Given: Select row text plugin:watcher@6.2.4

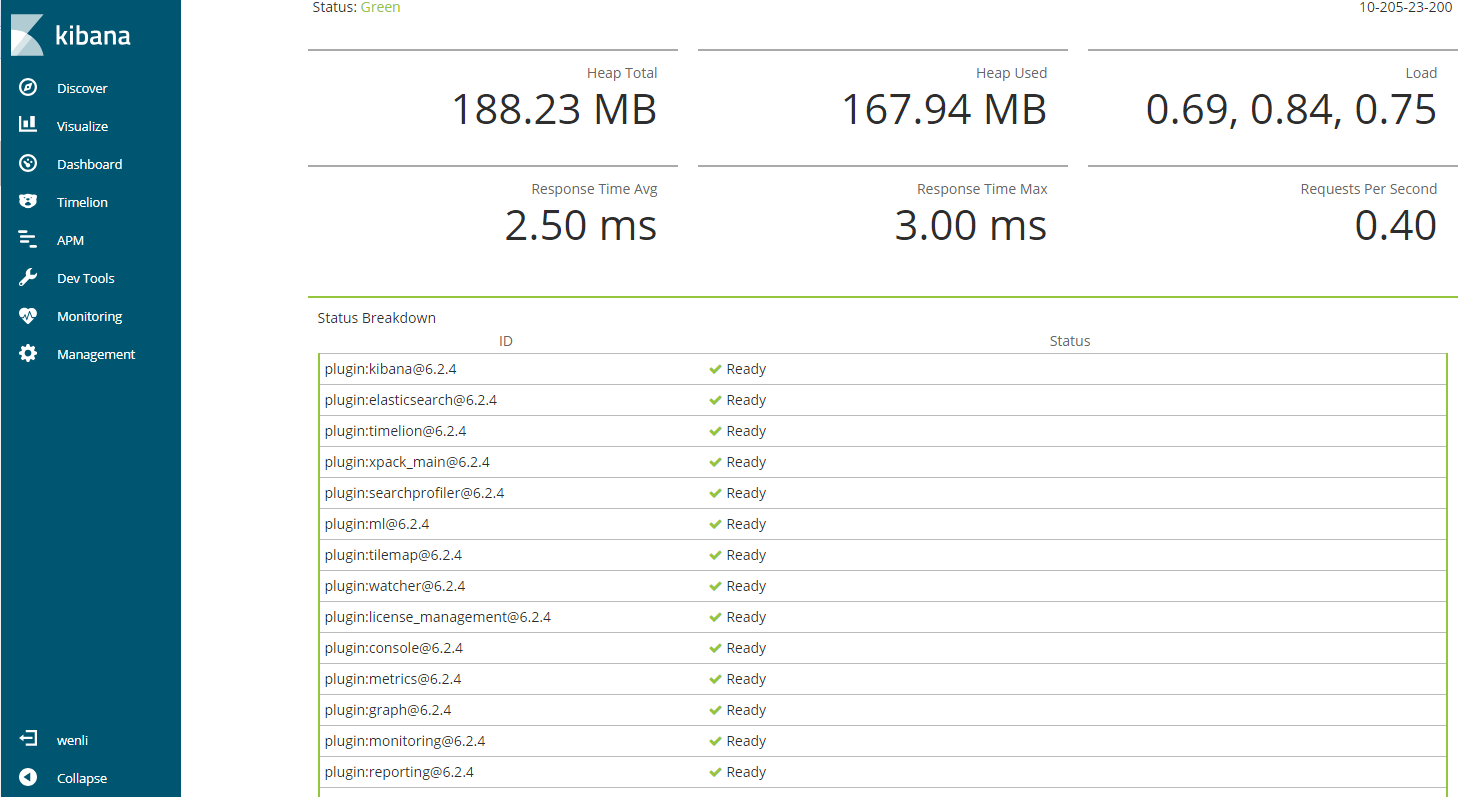Looking at the screenshot, I should pyautogui.click(x=395, y=586).
